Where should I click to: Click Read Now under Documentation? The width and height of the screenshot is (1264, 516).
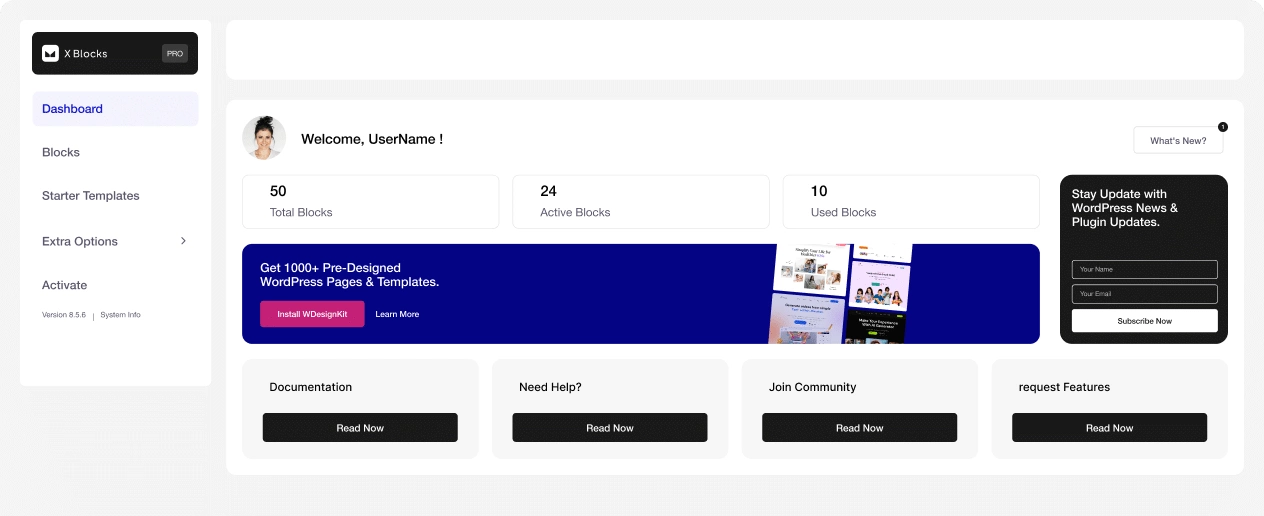(360, 428)
